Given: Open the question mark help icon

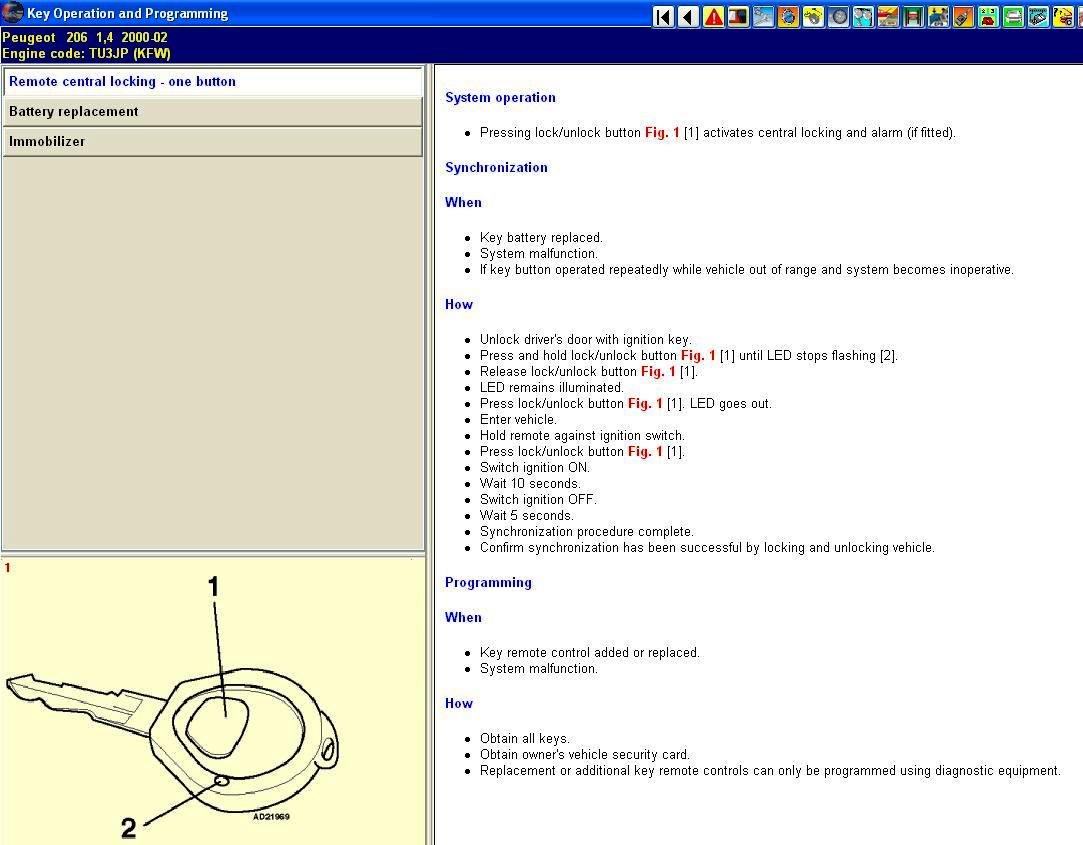Looking at the screenshot, I should 1063,16.
